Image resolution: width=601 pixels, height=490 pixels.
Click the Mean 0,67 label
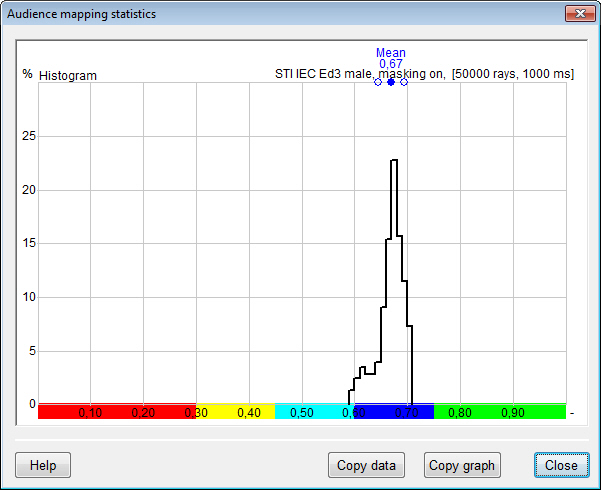click(x=391, y=58)
